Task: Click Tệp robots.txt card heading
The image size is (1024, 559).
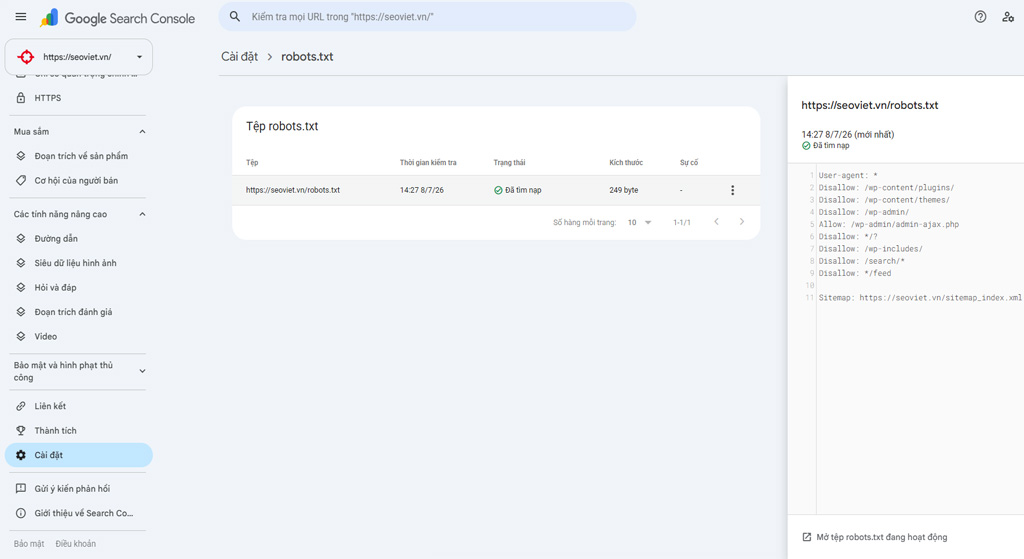Action: point(282,126)
